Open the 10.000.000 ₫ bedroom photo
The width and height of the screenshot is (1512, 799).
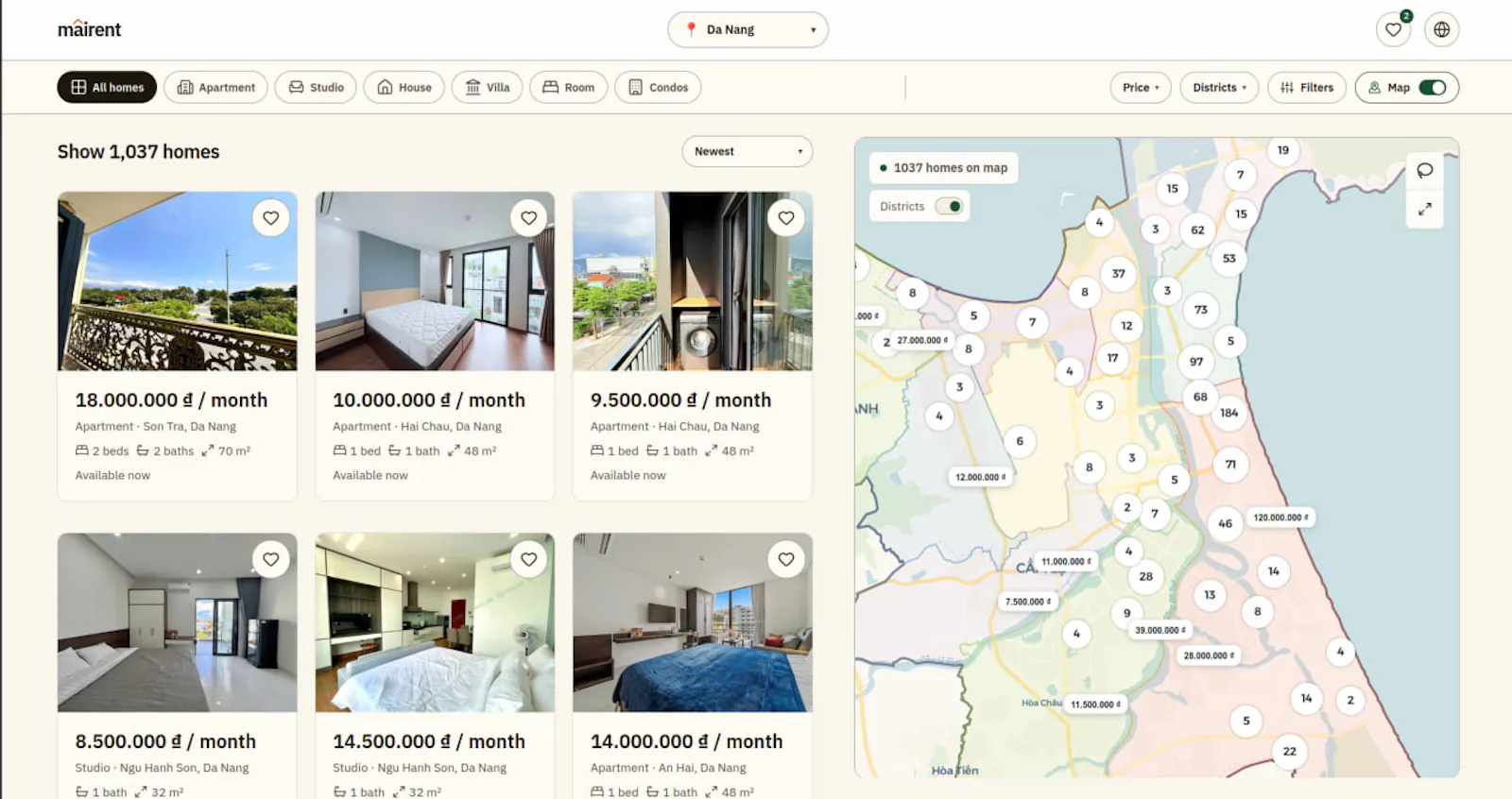click(435, 281)
